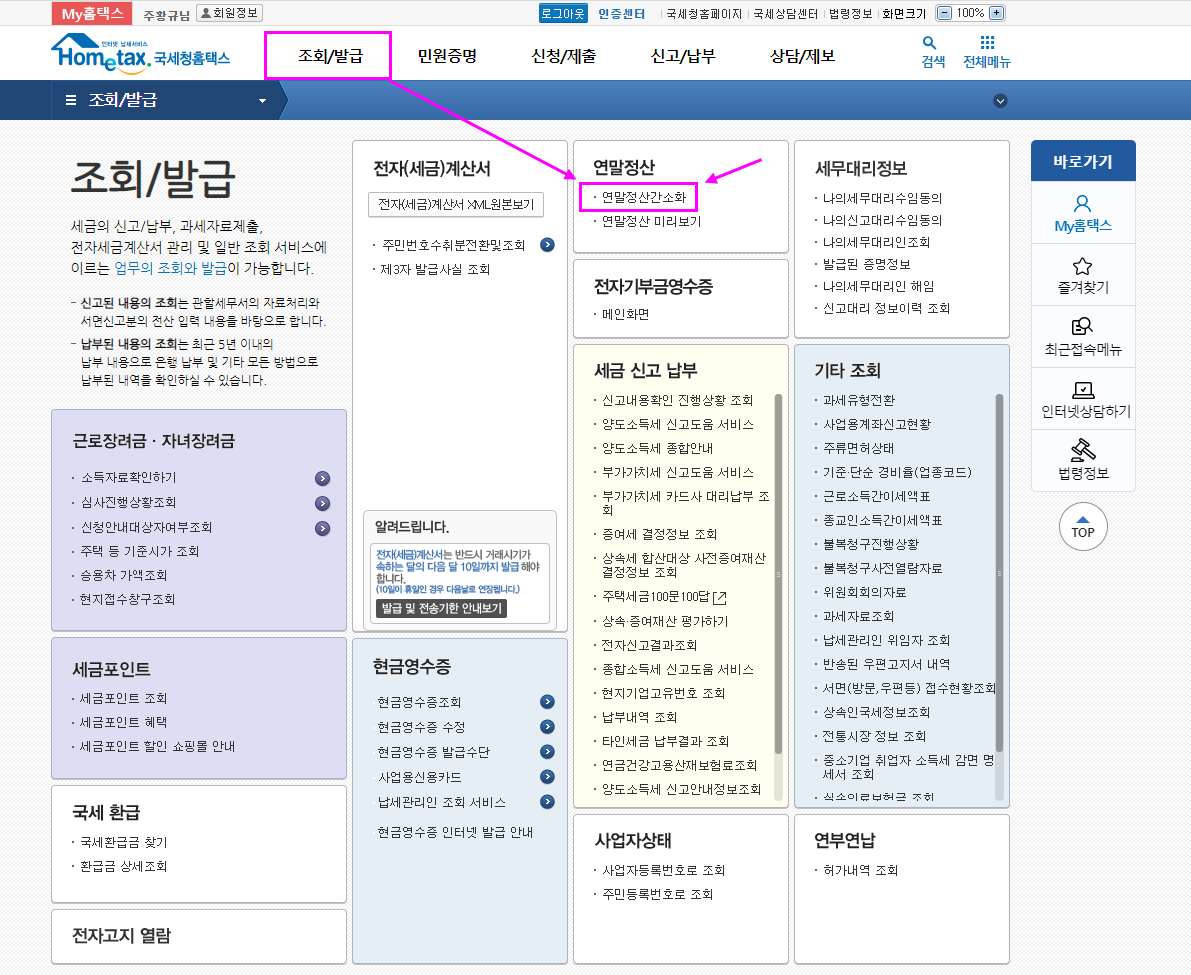The image size is (1191, 975).
Task: Open 법령정보 gavel icon in sidebar
Action: tap(1082, 450)
